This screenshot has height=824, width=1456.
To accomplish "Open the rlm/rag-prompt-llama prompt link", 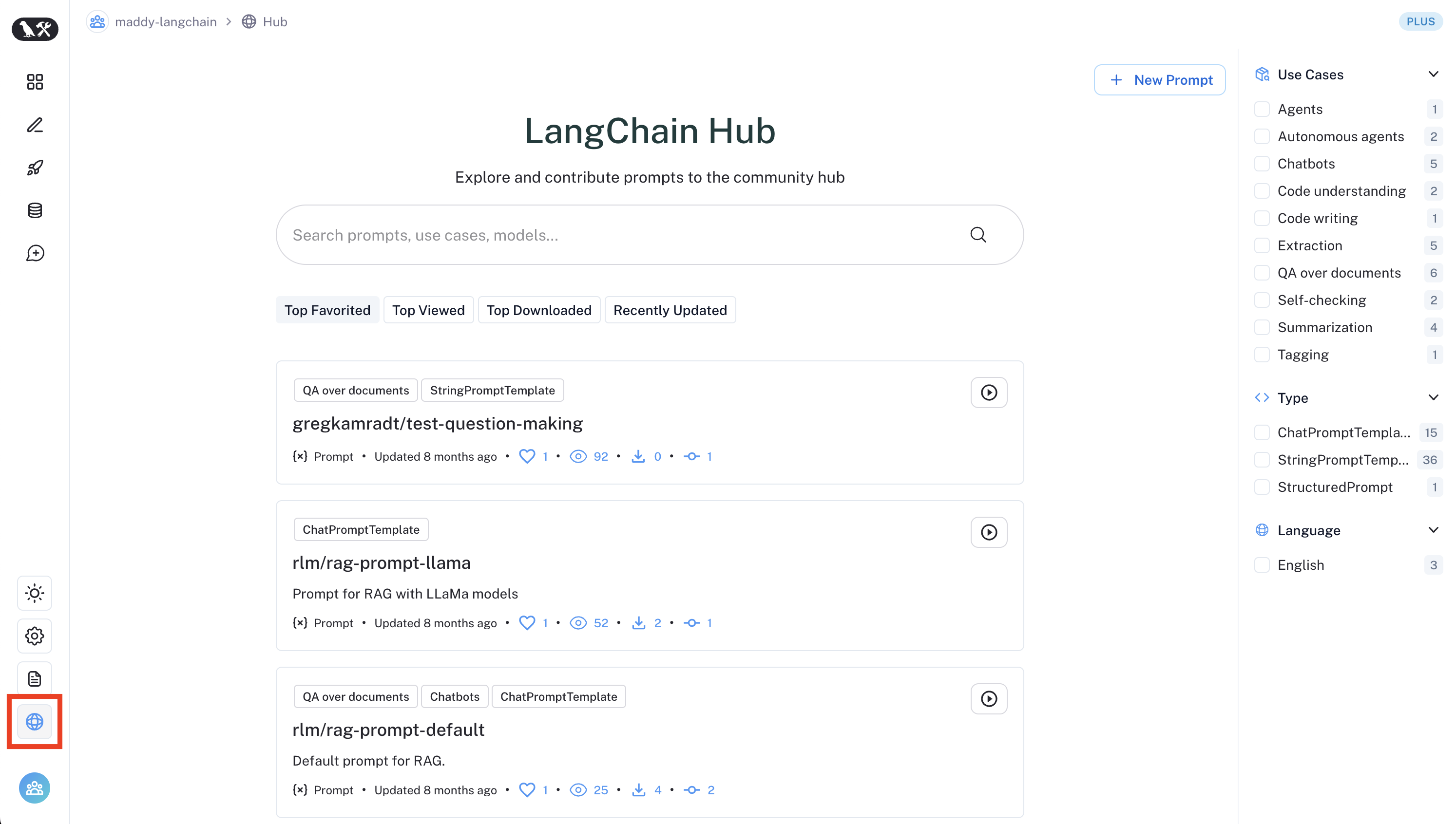I will click(x=381, y=562).
